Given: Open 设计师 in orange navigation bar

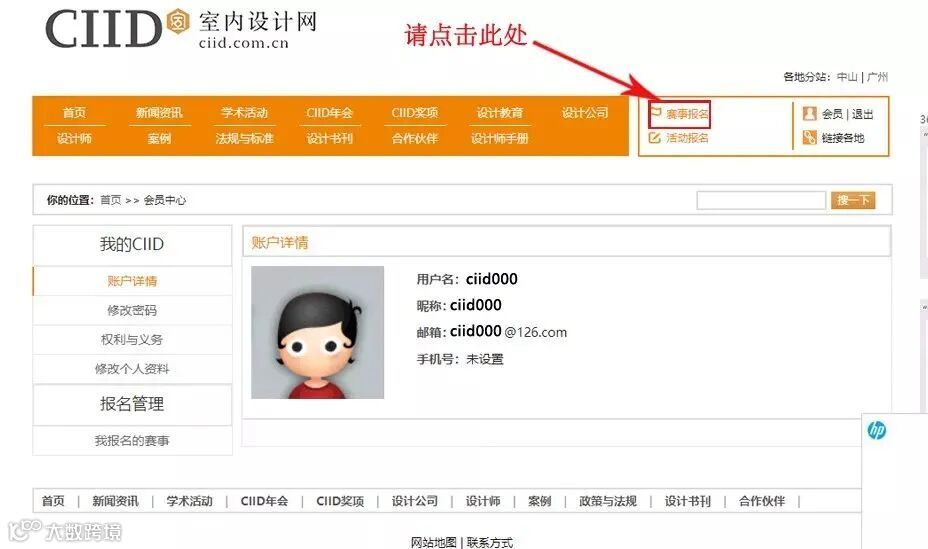Looking at the screenshot, I should [75, 138].
